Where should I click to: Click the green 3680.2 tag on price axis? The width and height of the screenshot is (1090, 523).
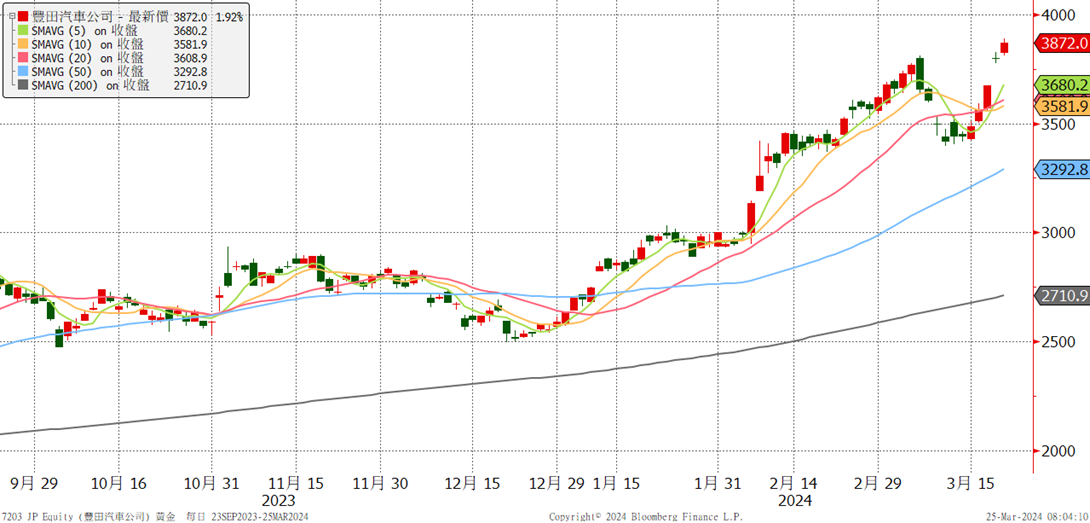pos(1064,85)
